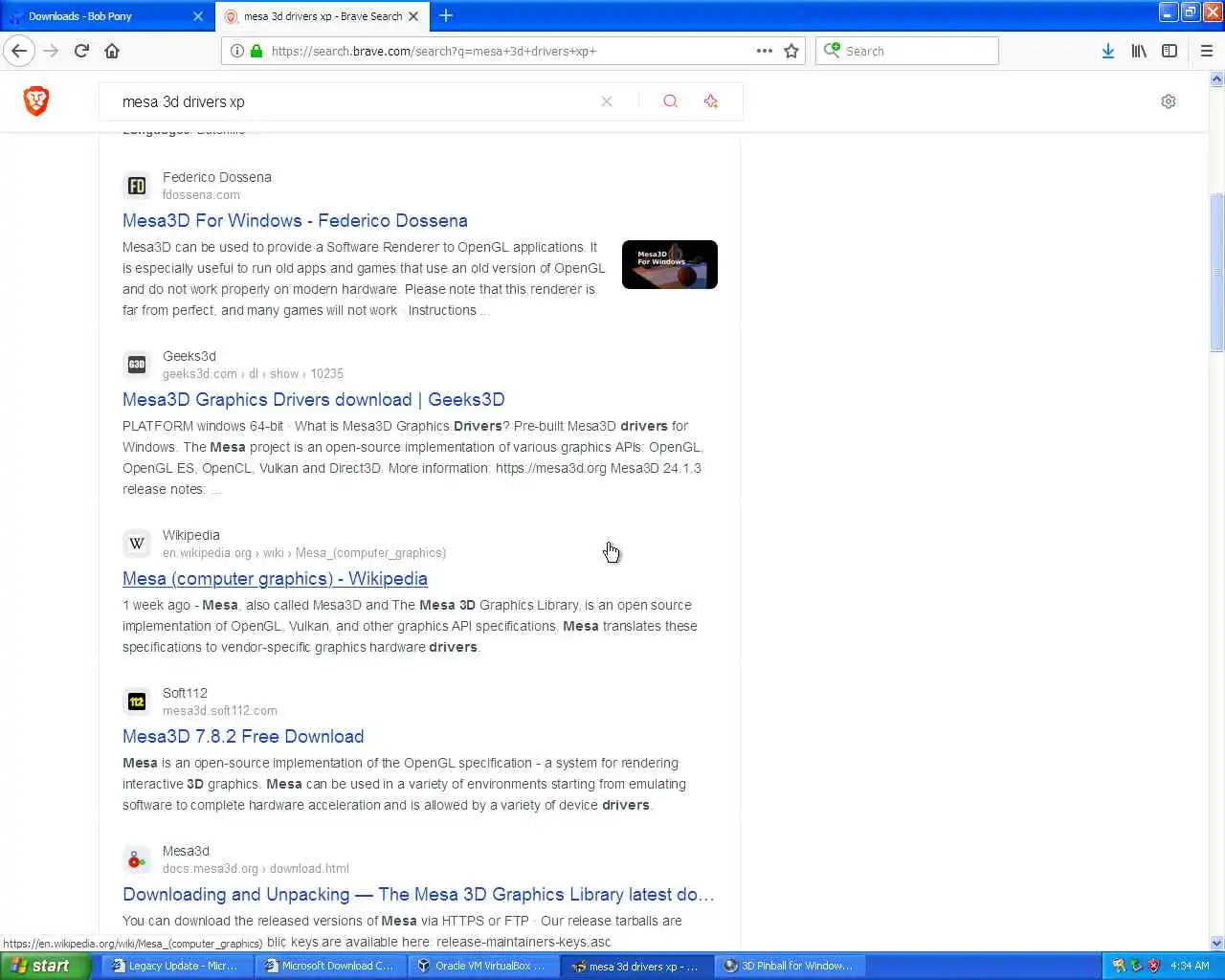This screenshot has height=980, width=1225.
Task: Open Mesa3D For Windows - Federico Dossena link
Action: point(295,220)
